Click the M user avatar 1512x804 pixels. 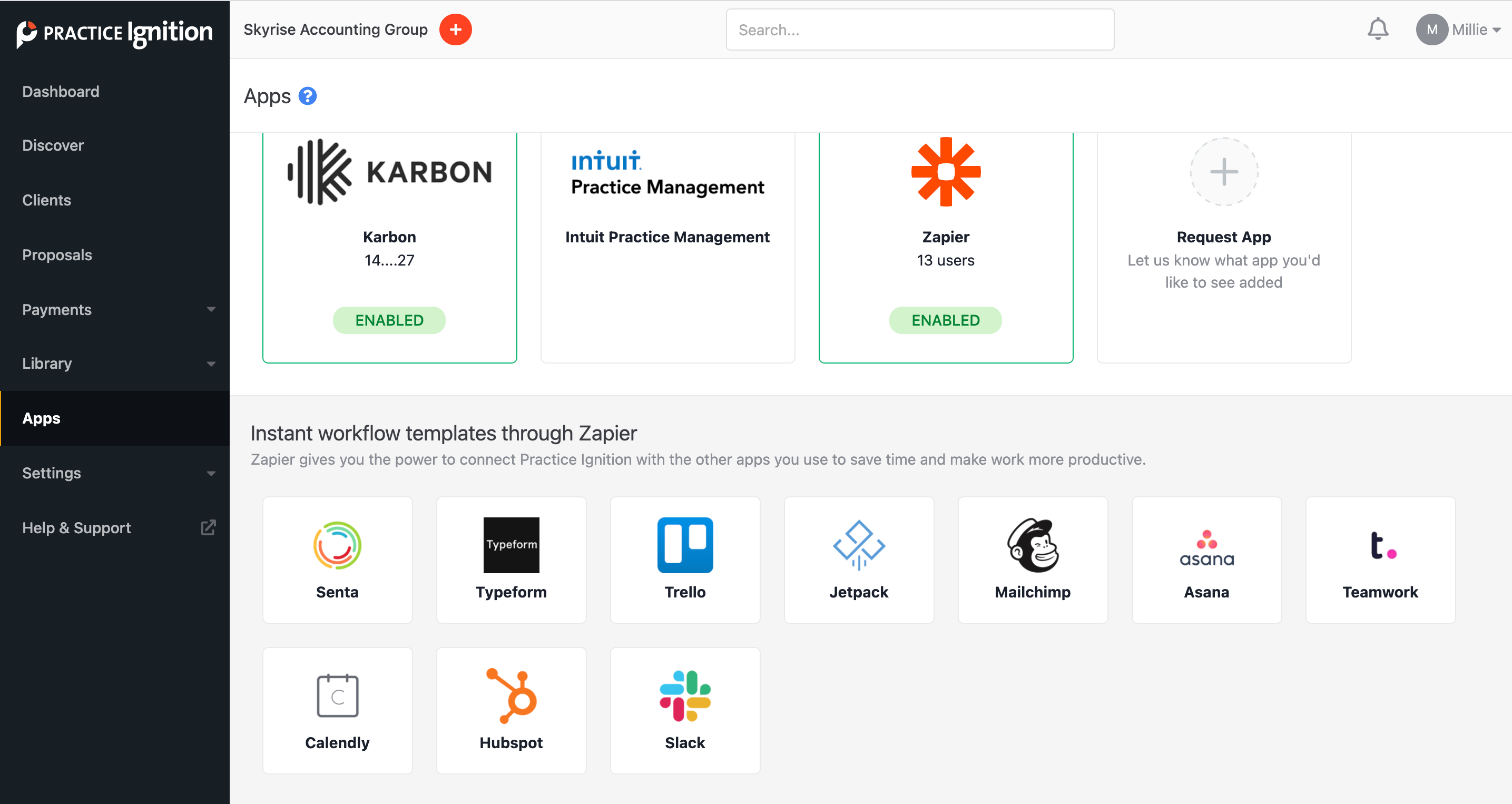click(x=1431, y=30)
